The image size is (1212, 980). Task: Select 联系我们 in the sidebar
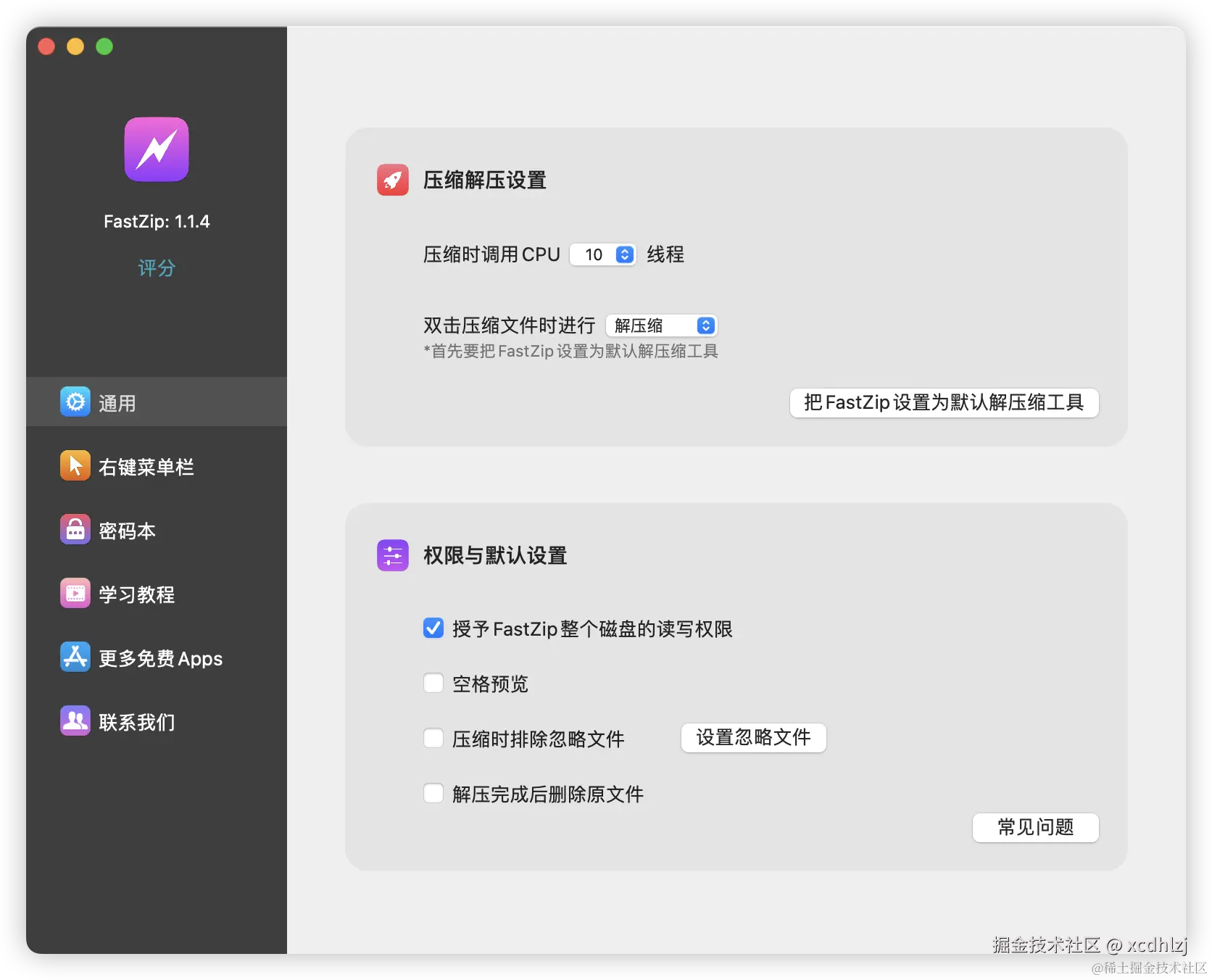coord(157,721)
